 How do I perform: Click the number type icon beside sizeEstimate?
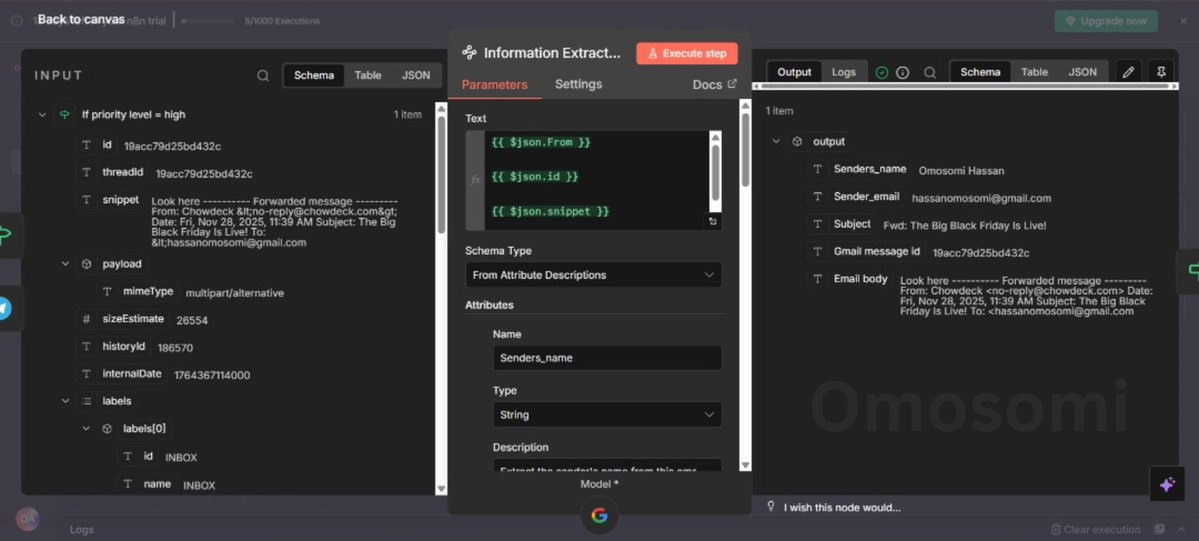(x=86, y=319)
